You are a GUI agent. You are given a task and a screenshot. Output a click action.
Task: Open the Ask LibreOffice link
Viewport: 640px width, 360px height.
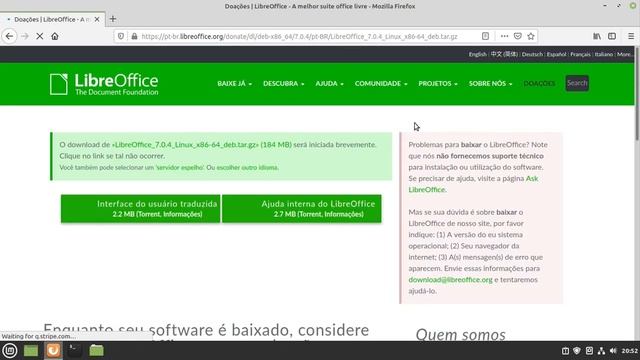[473, 184]
